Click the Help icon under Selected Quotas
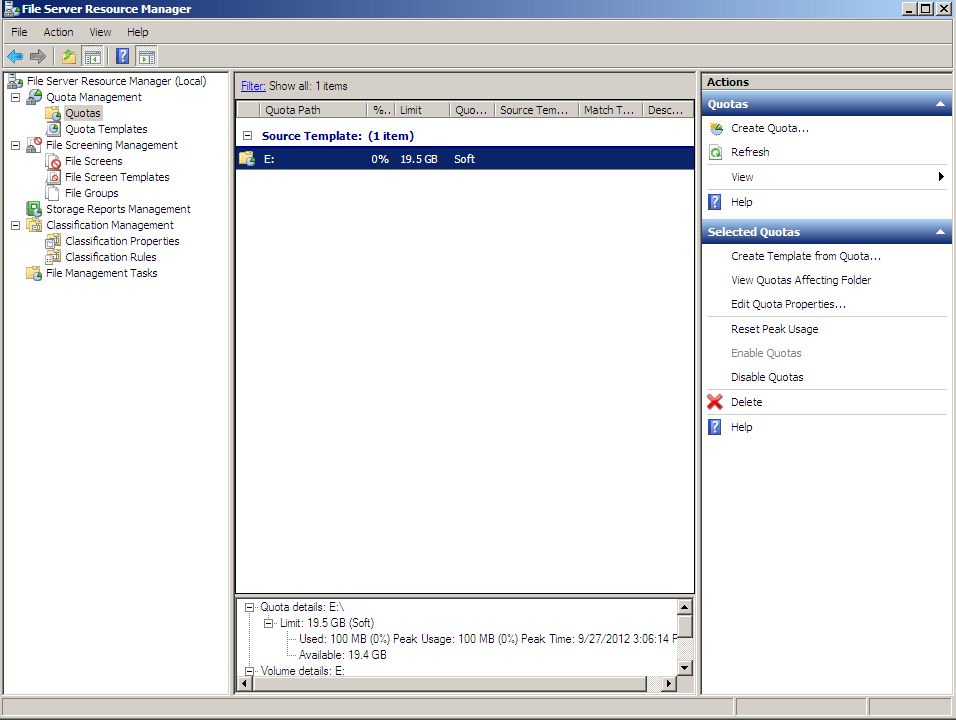The width and height of the screenshot is (956, 720). (713, 426)
